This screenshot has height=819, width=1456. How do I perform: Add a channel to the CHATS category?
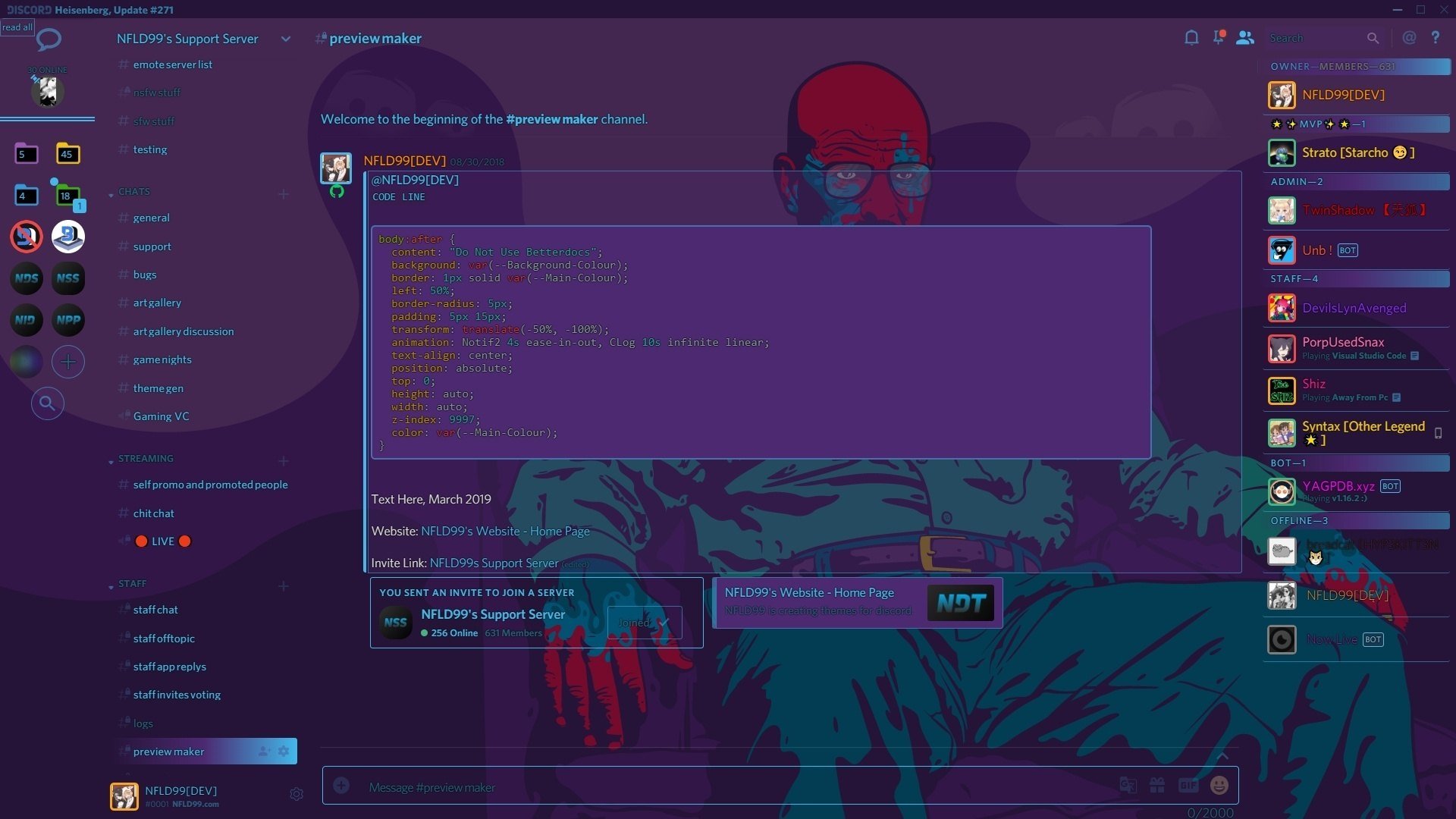284,195
